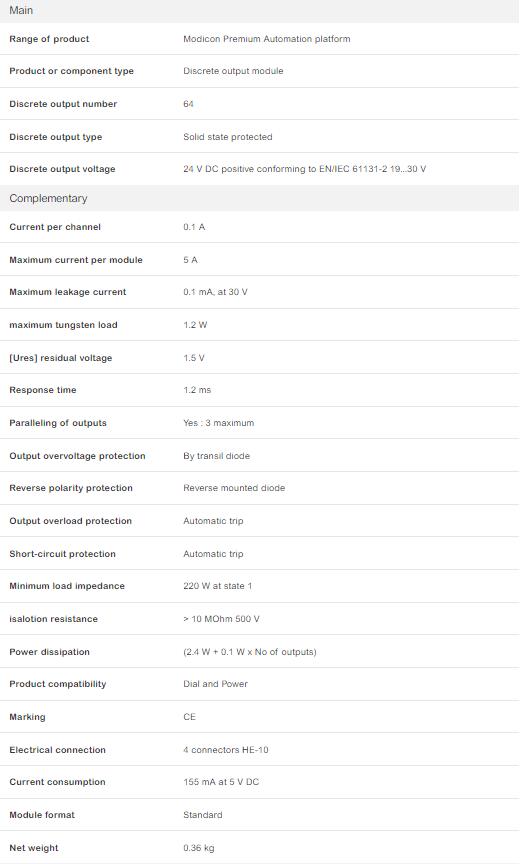Image resolution: width=522 pixels, height=864 pixels.
Task: Collapse the Complementary section header
Action: (260, 198)
